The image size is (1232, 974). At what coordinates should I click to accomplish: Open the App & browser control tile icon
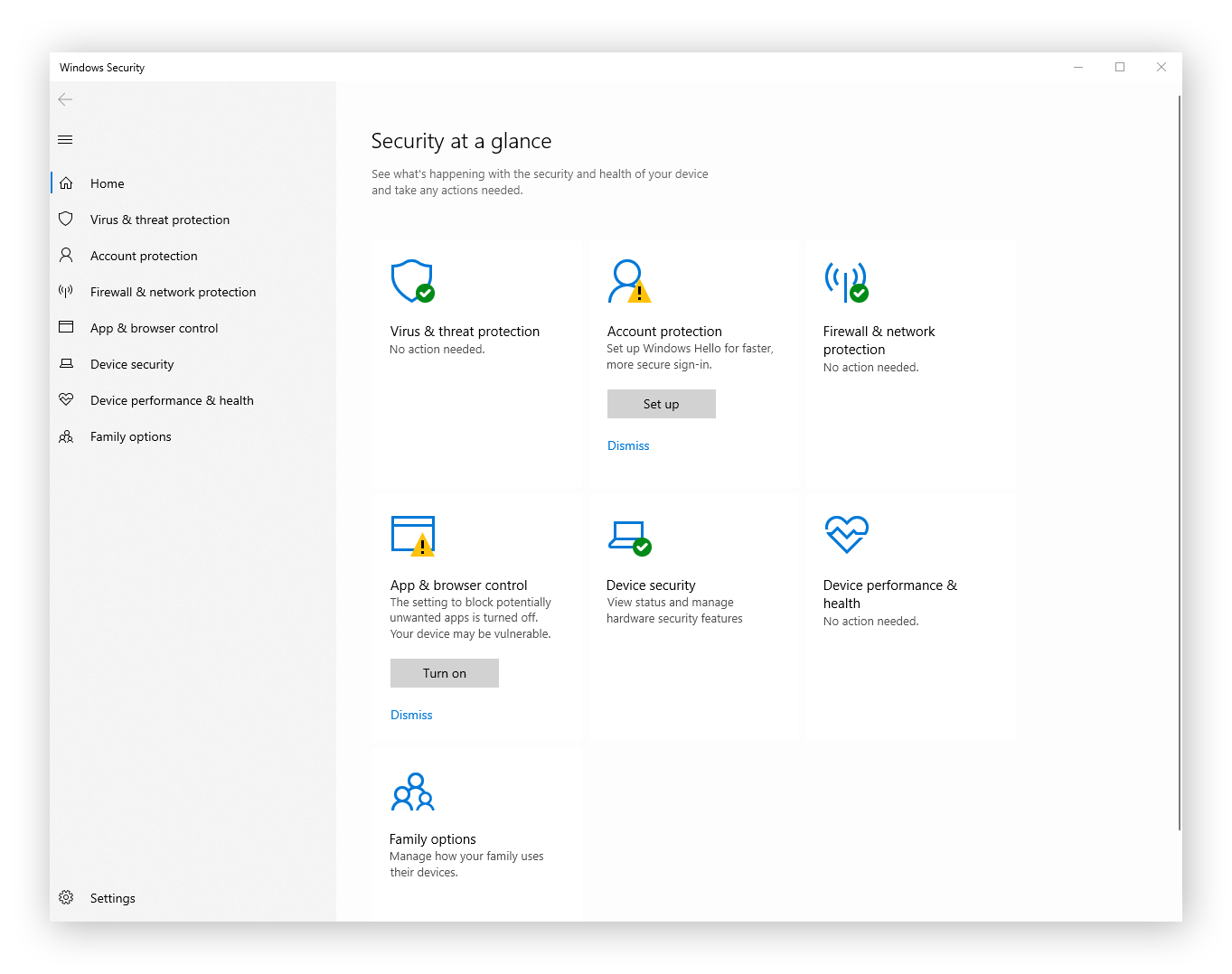coord(413,536)
